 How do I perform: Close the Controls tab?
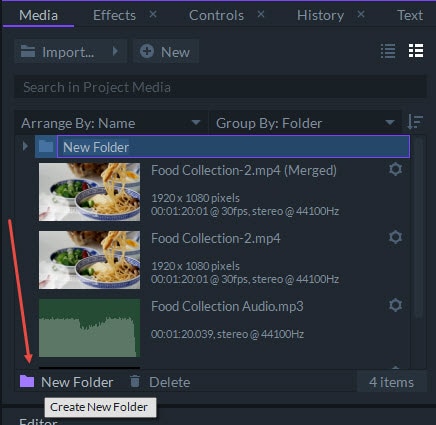click(x=261, y=14)
